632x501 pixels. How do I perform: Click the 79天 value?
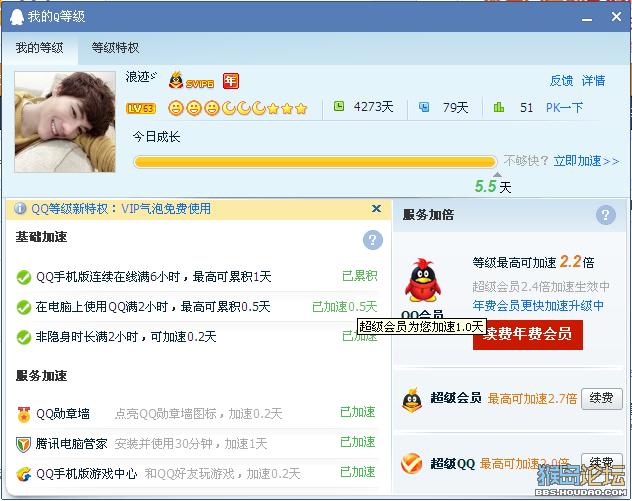coord(455,108)
